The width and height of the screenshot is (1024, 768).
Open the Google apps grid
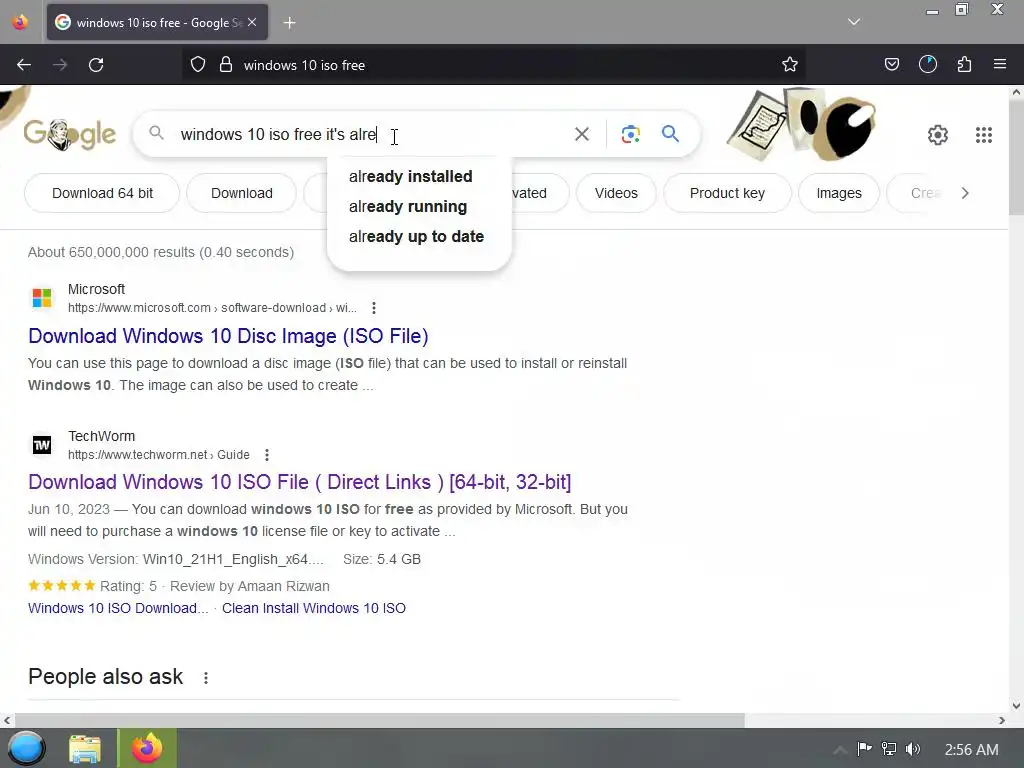(x=984, y=135)
